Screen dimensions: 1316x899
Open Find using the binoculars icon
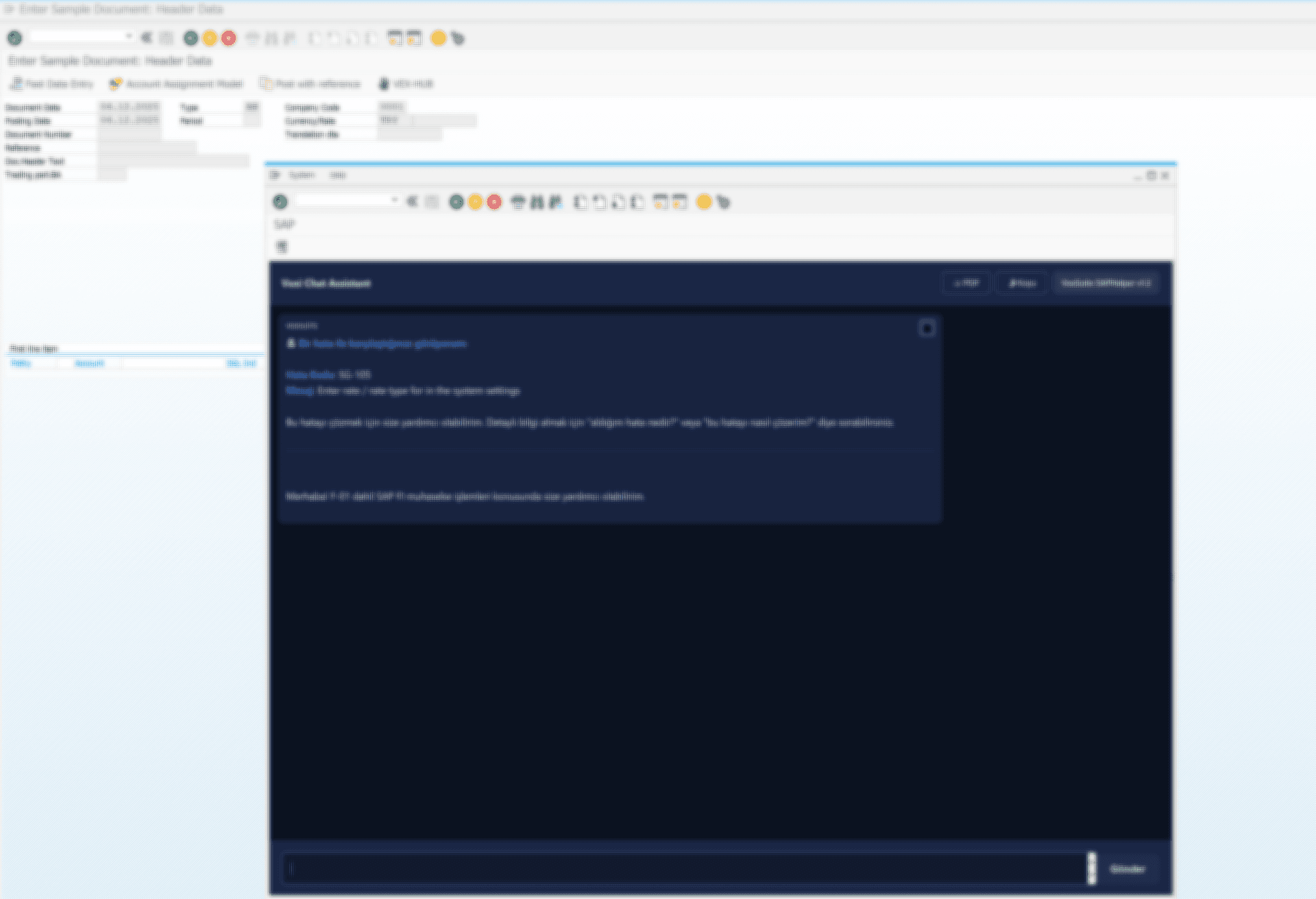coord(269,38)
